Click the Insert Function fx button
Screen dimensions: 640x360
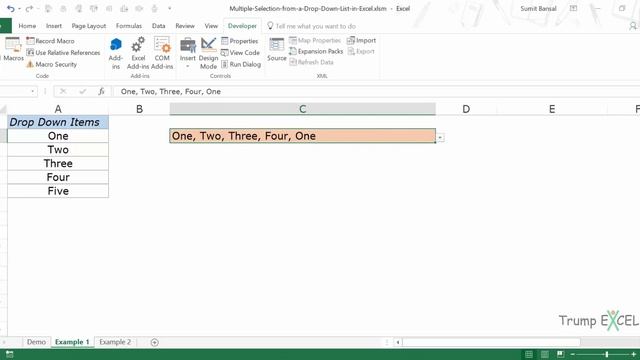(101, 91)
